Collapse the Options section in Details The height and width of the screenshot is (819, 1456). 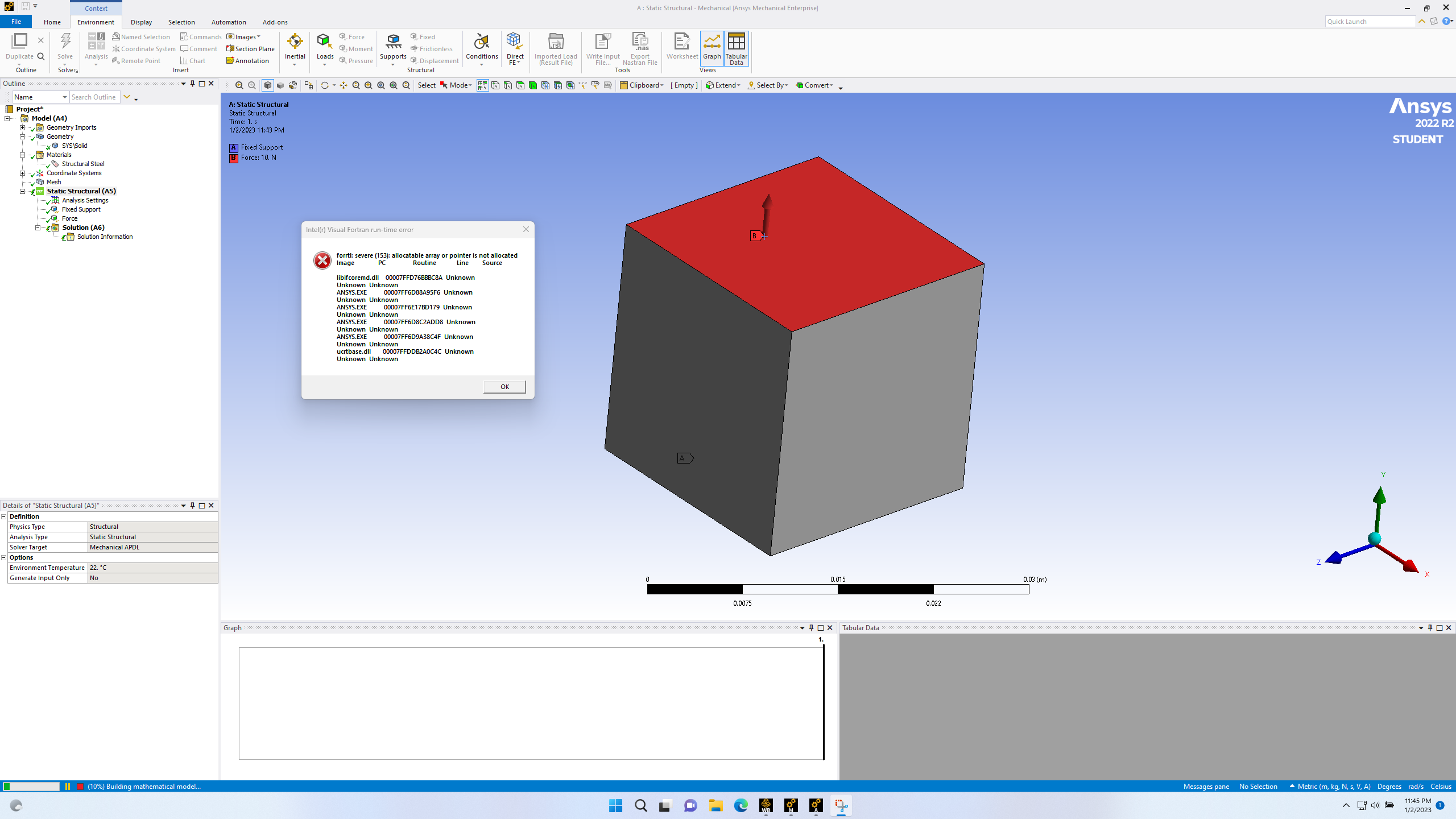click(x=4, y=557)
